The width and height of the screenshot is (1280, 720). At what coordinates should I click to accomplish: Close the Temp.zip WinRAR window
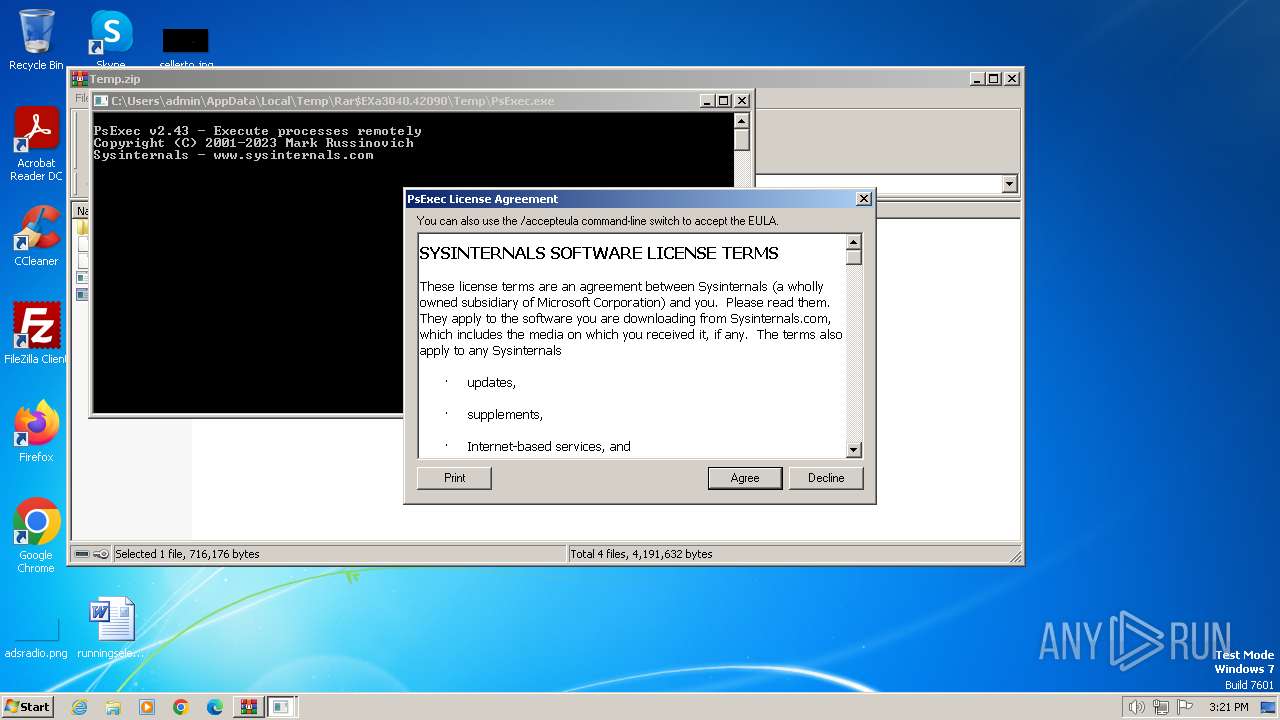pyautogui.click(x=1012, y=79)
